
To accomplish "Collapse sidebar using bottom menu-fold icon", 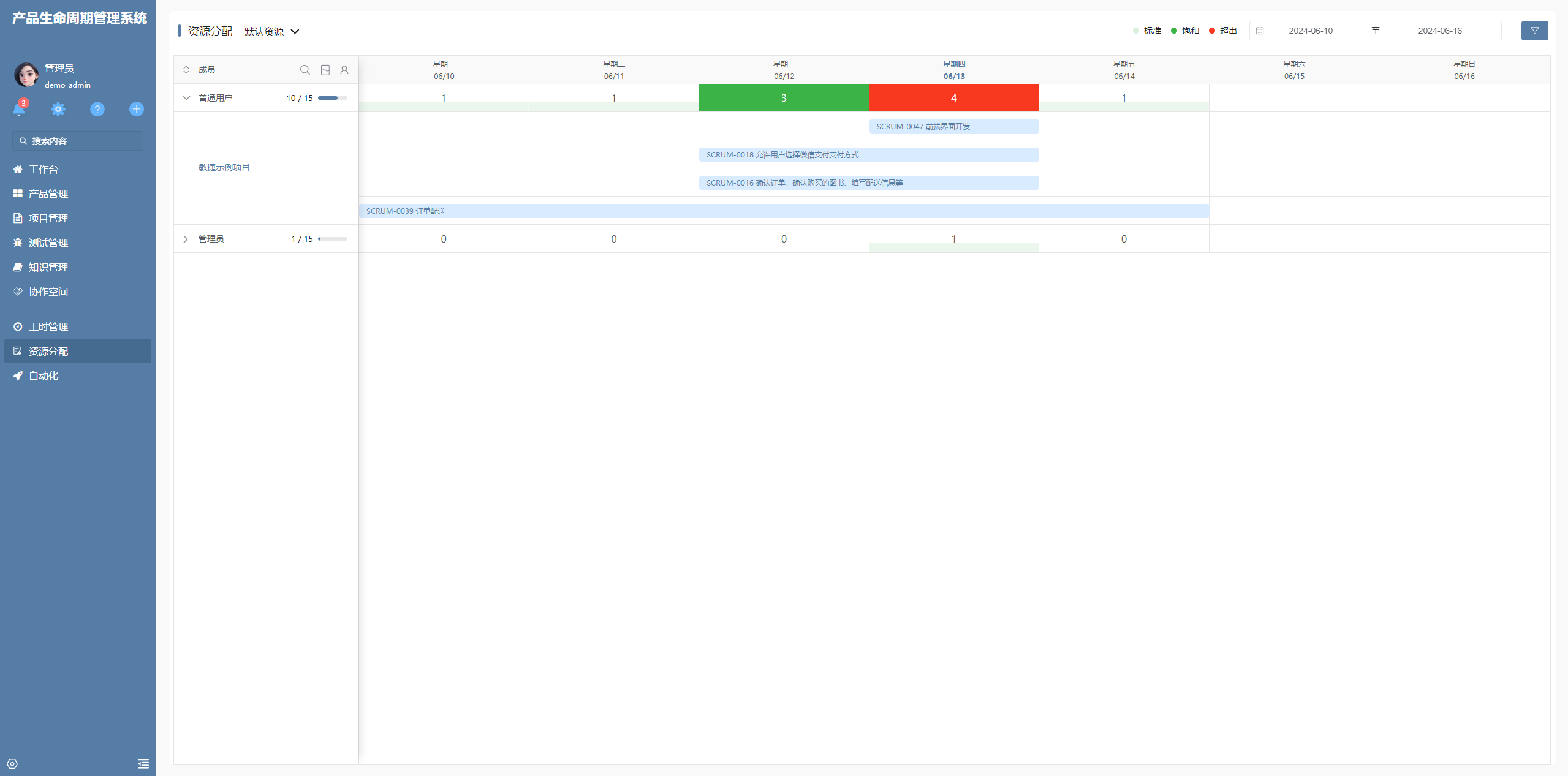I will [143, 763].
